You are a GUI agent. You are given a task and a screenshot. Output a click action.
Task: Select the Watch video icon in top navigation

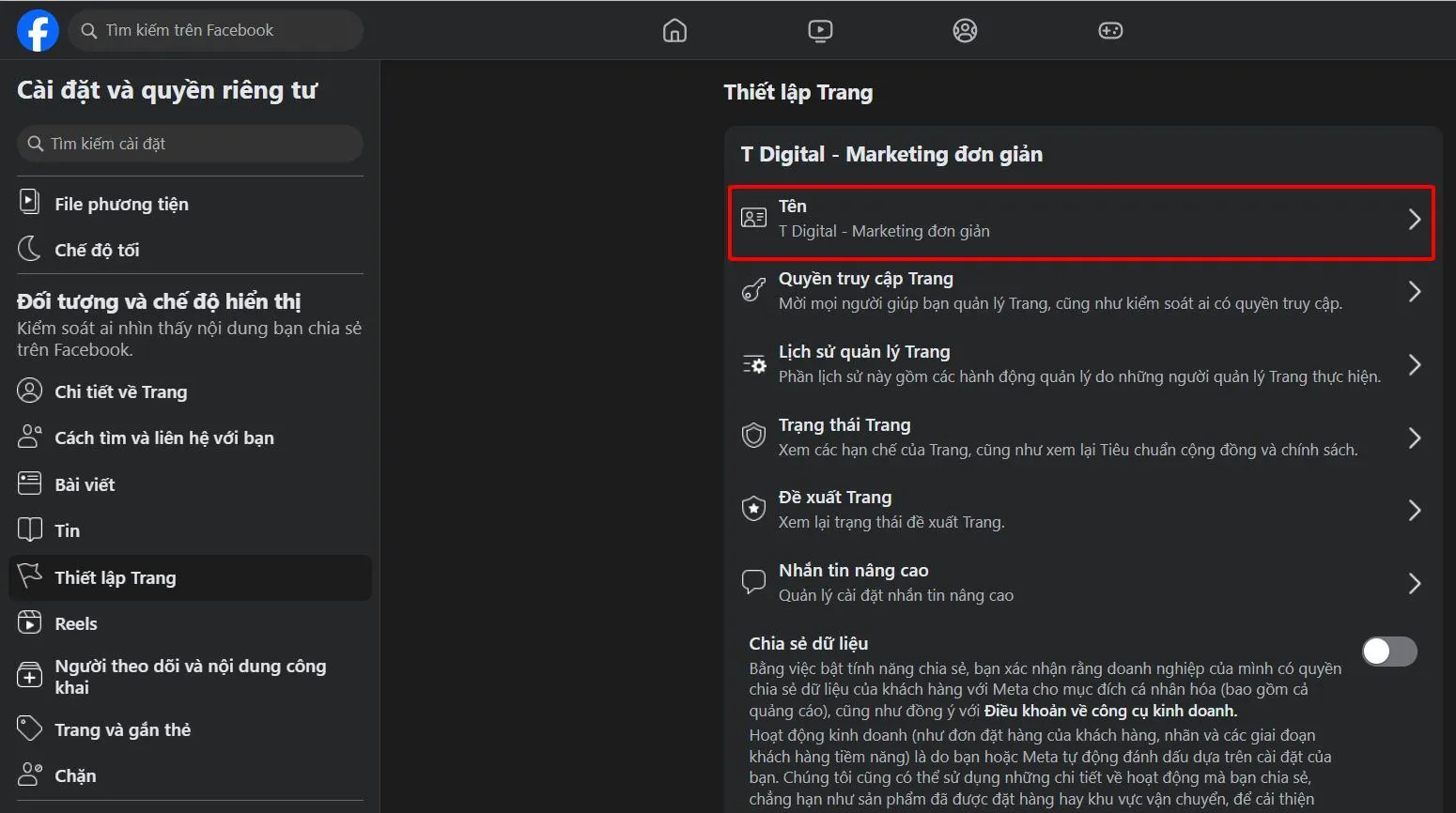click(819, 30)
